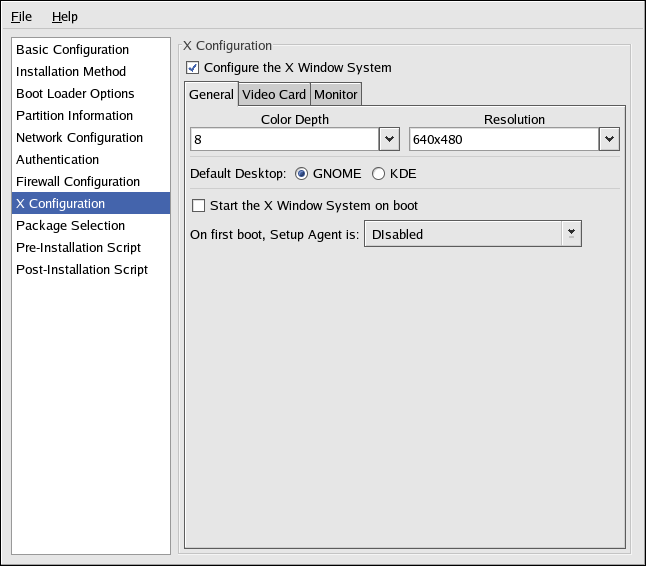Select Boot Loader Options in sidebar
Screen dimensions: 646x566
point(75,94)
